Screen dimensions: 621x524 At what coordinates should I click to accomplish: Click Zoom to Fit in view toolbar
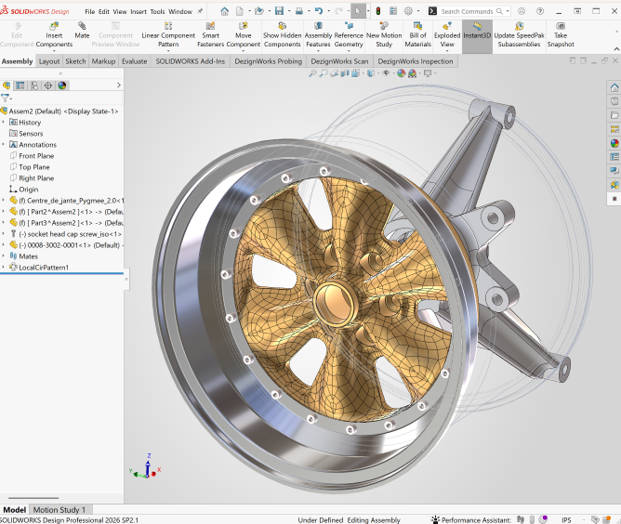(x=313, y=73)
